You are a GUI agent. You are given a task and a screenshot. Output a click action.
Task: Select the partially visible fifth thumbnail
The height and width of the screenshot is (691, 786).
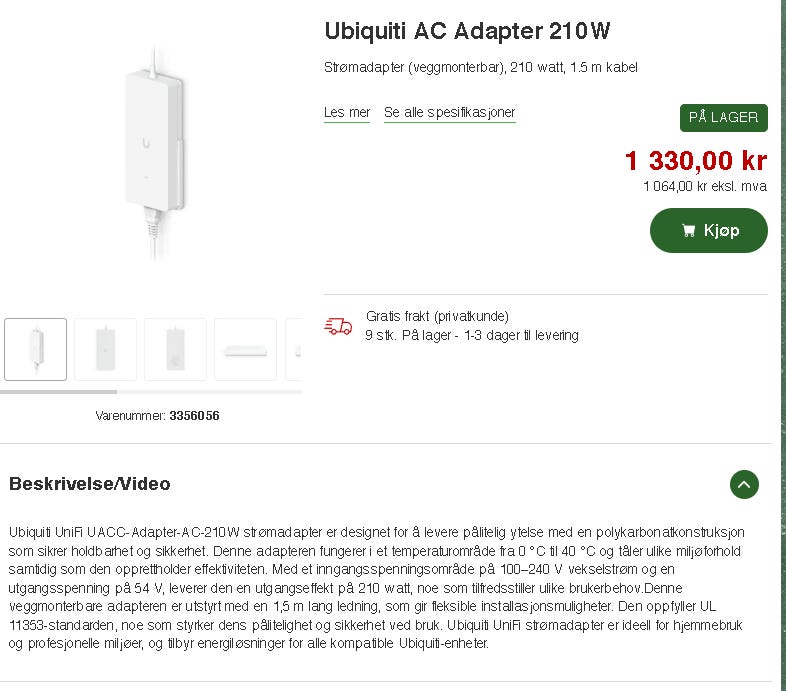[x=294, y=349]
